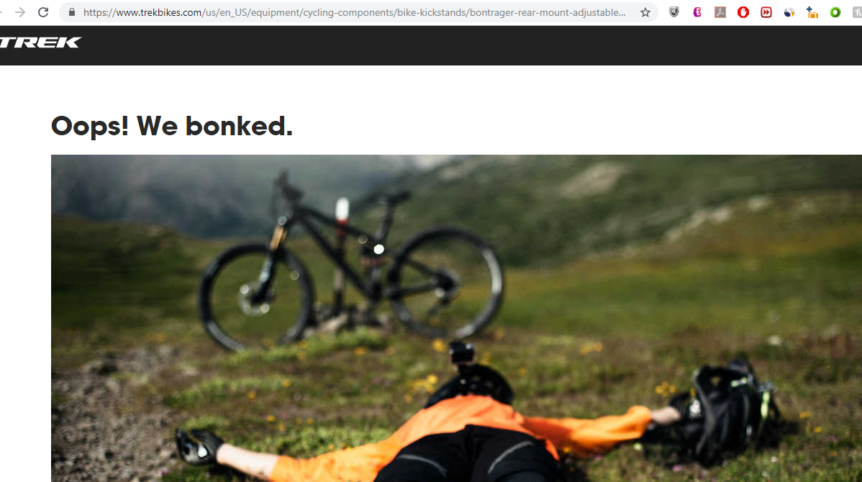Click the black Trek header bar

(431, 45)
